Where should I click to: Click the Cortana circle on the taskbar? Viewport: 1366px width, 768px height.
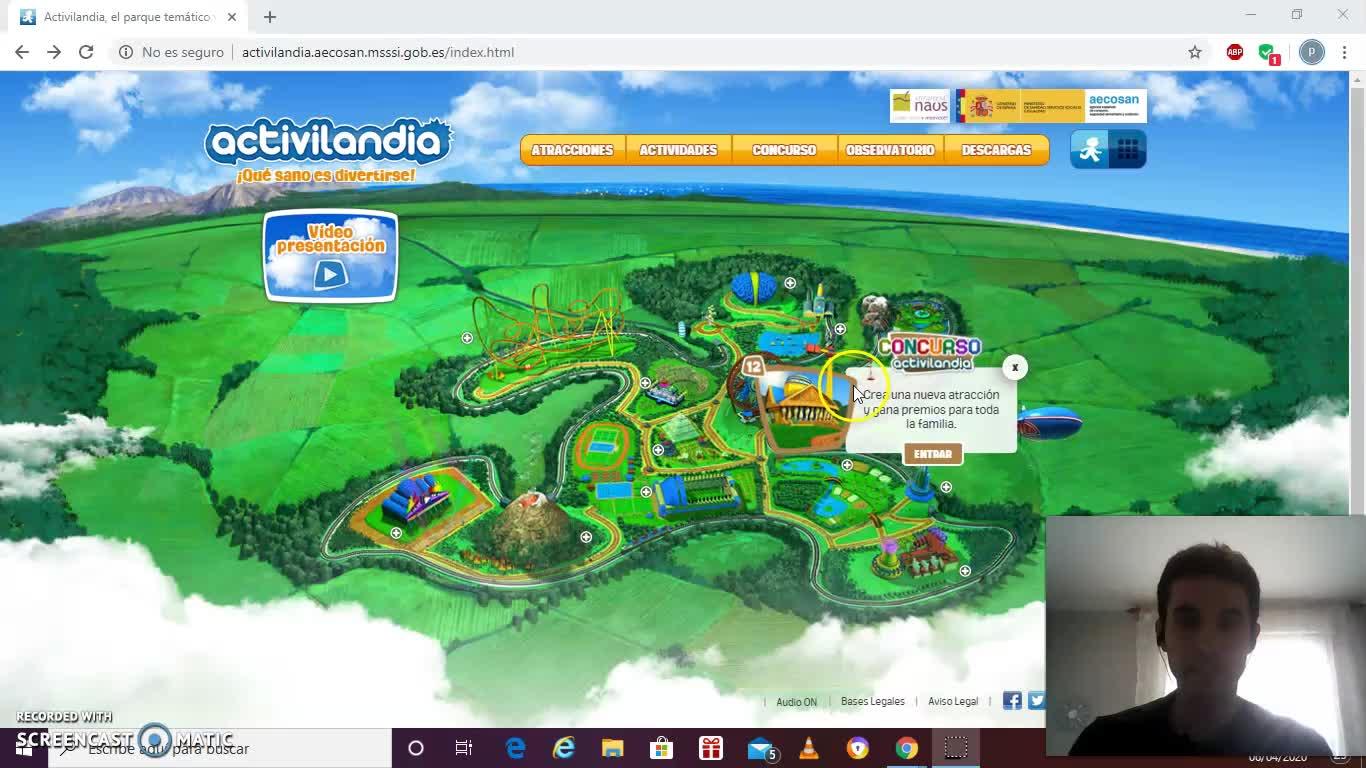[x=416, y=748]
